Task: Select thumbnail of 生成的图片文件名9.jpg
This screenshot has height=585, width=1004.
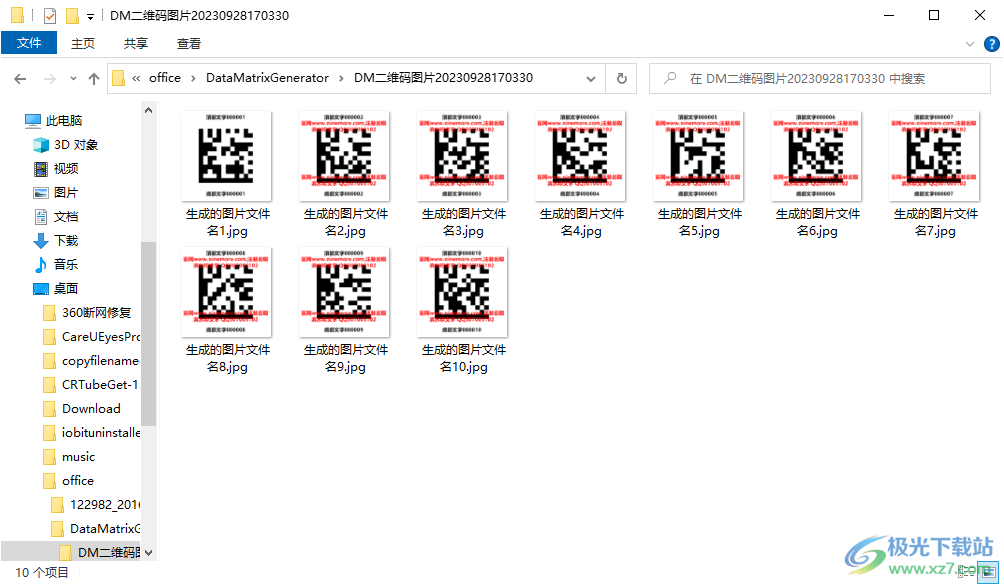Action: 344,292
